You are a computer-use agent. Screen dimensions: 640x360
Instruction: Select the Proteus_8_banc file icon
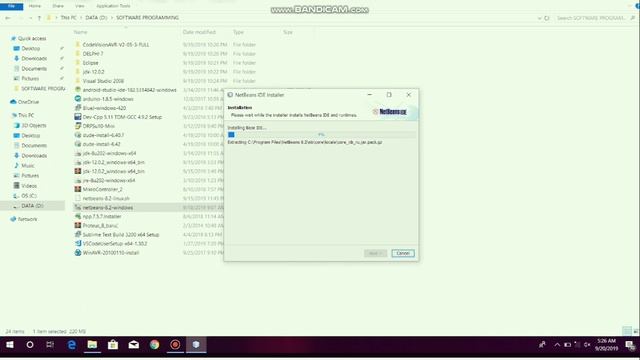tap(78, 226)
